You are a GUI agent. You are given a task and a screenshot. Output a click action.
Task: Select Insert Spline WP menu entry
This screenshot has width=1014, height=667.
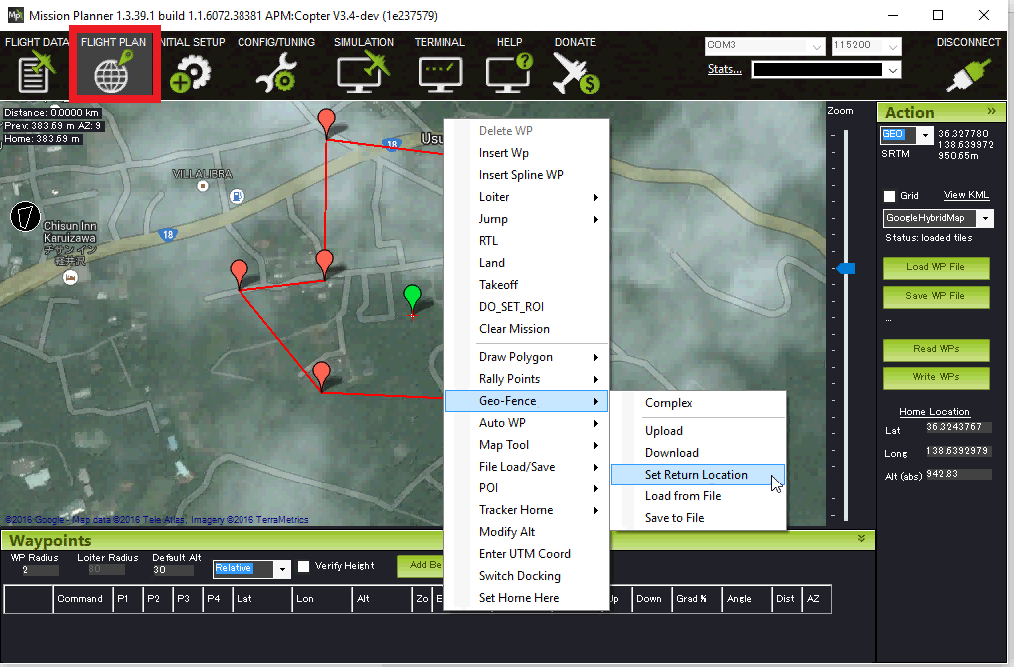(x=521, y=175)
